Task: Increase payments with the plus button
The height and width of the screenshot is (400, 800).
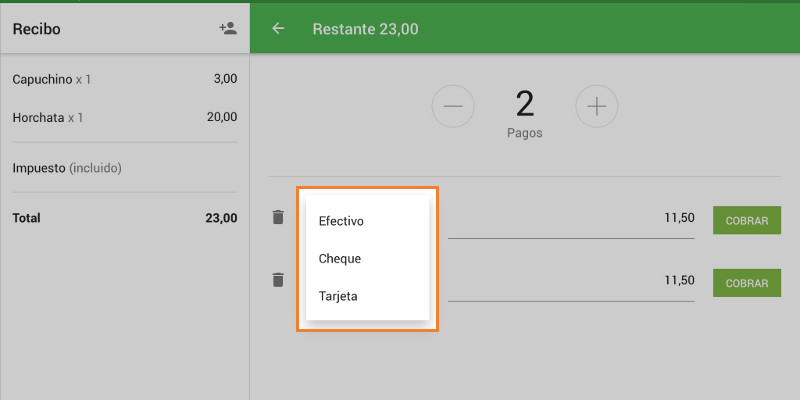Action: pyautogui.click(x=597, y=106)
